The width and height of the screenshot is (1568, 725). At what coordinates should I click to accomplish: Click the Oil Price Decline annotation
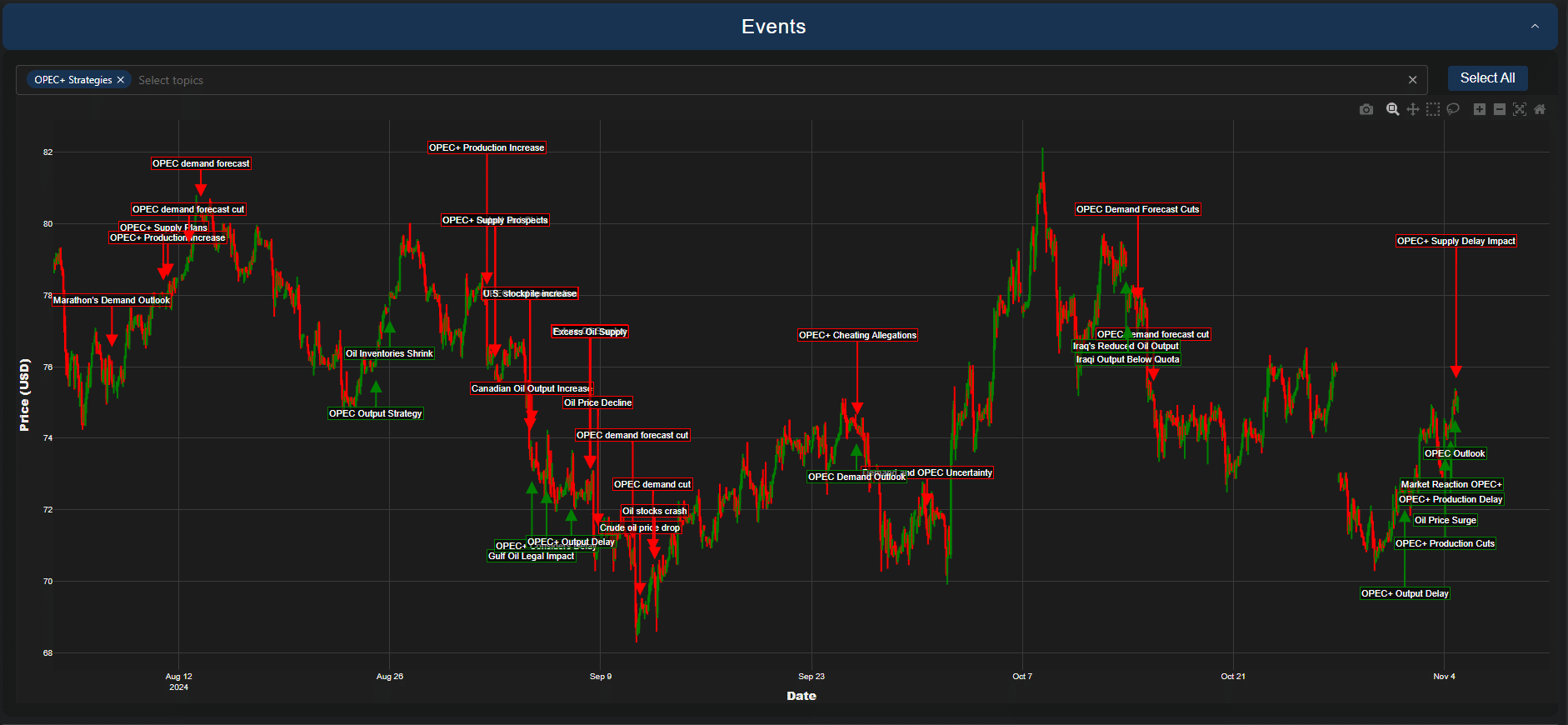pos(598,402)
